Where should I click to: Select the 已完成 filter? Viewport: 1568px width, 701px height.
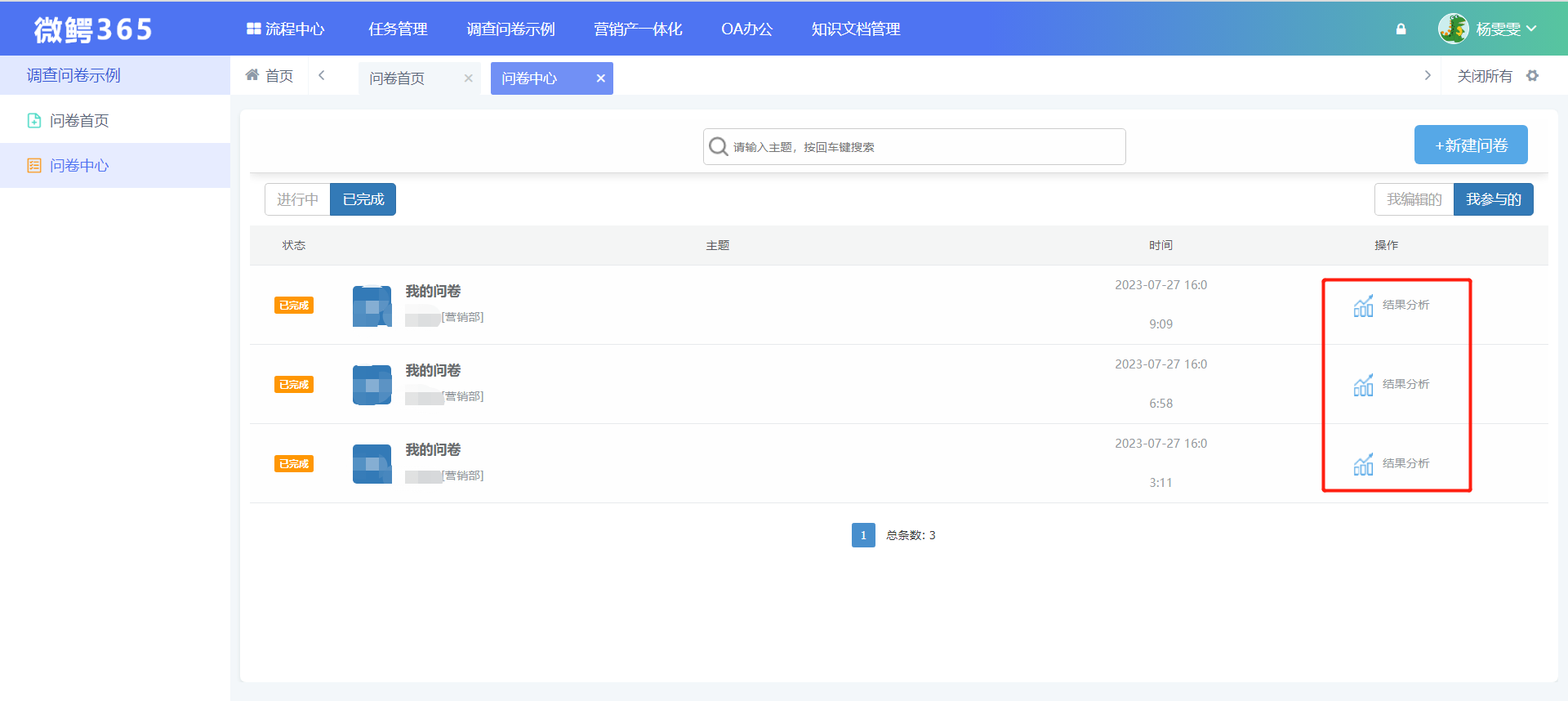363,199
